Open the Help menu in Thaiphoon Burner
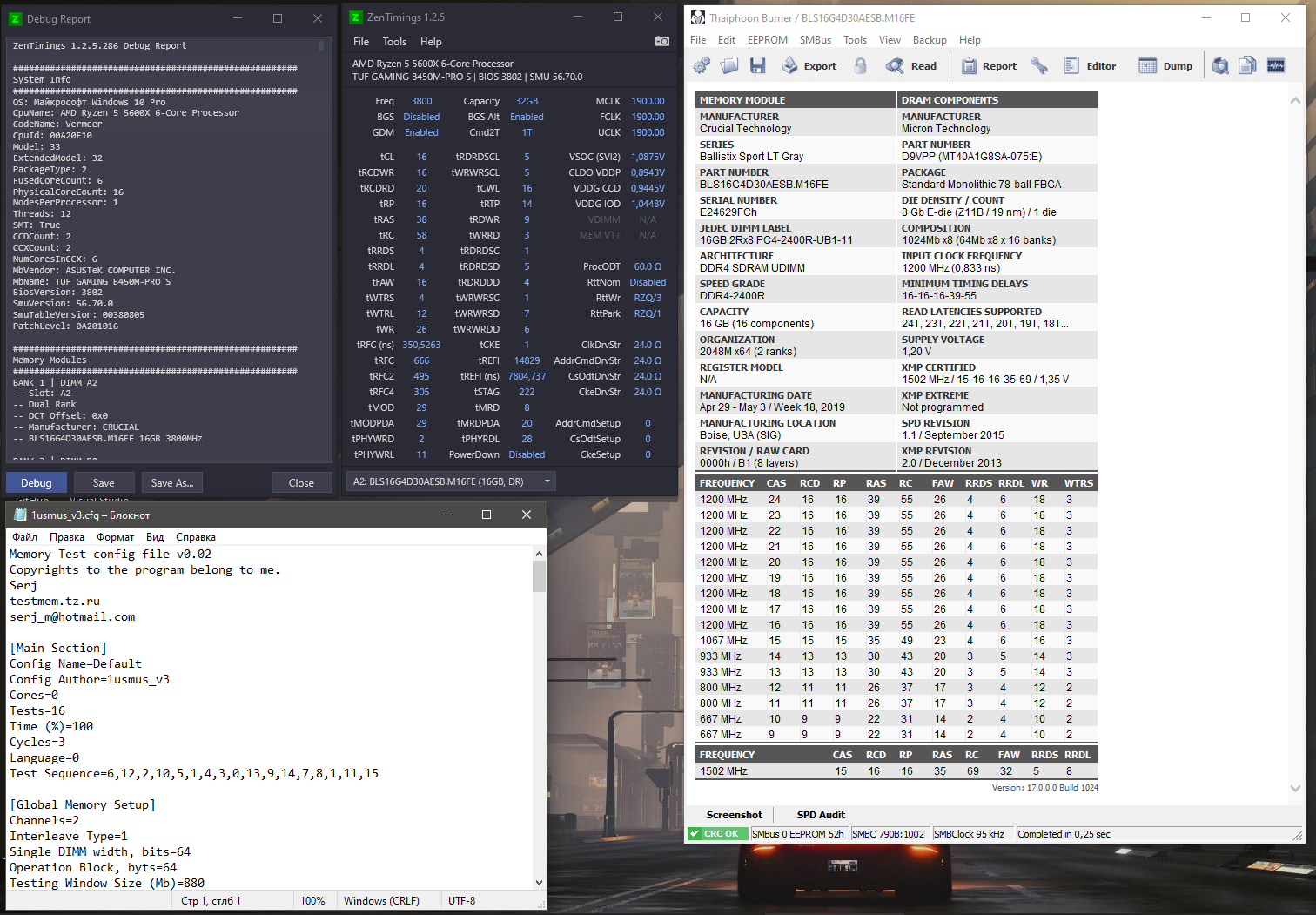The height and width of the screenshot is (915, 1316). click(970, 40)
